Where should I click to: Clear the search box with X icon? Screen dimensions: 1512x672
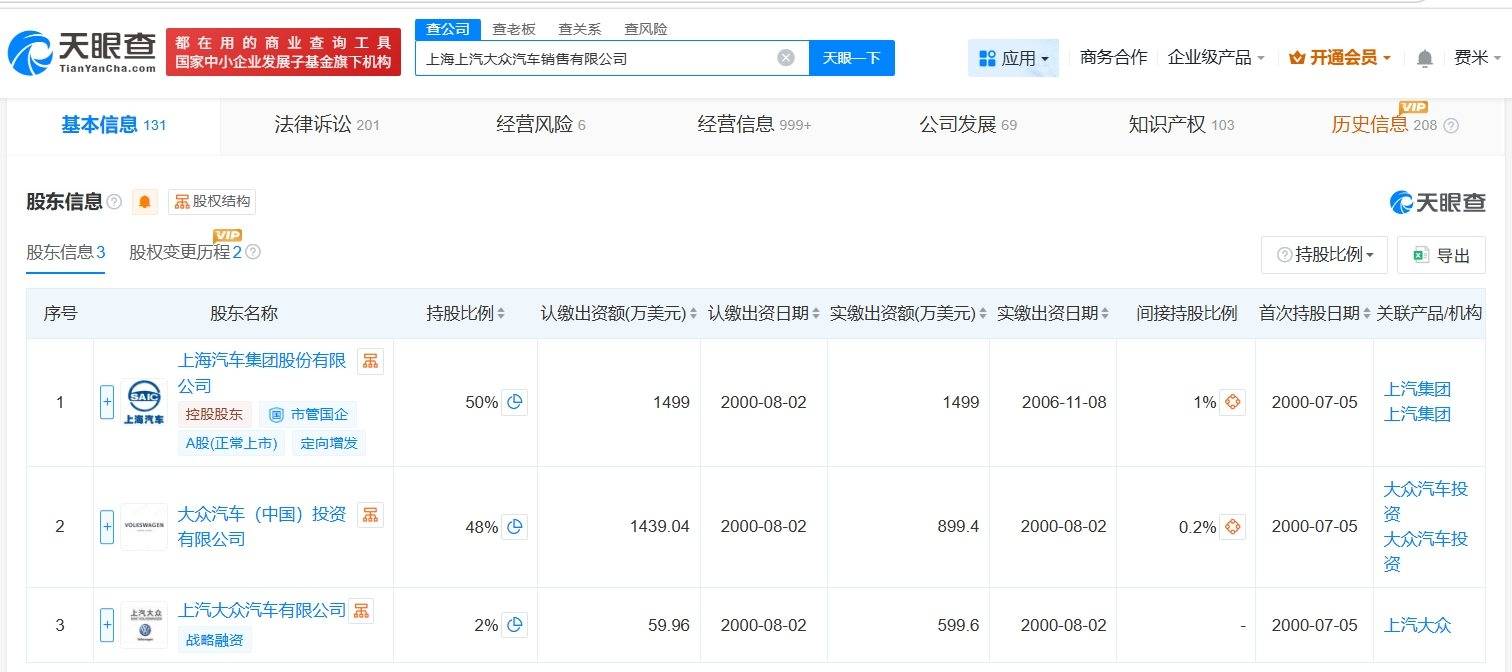[786, 58]
